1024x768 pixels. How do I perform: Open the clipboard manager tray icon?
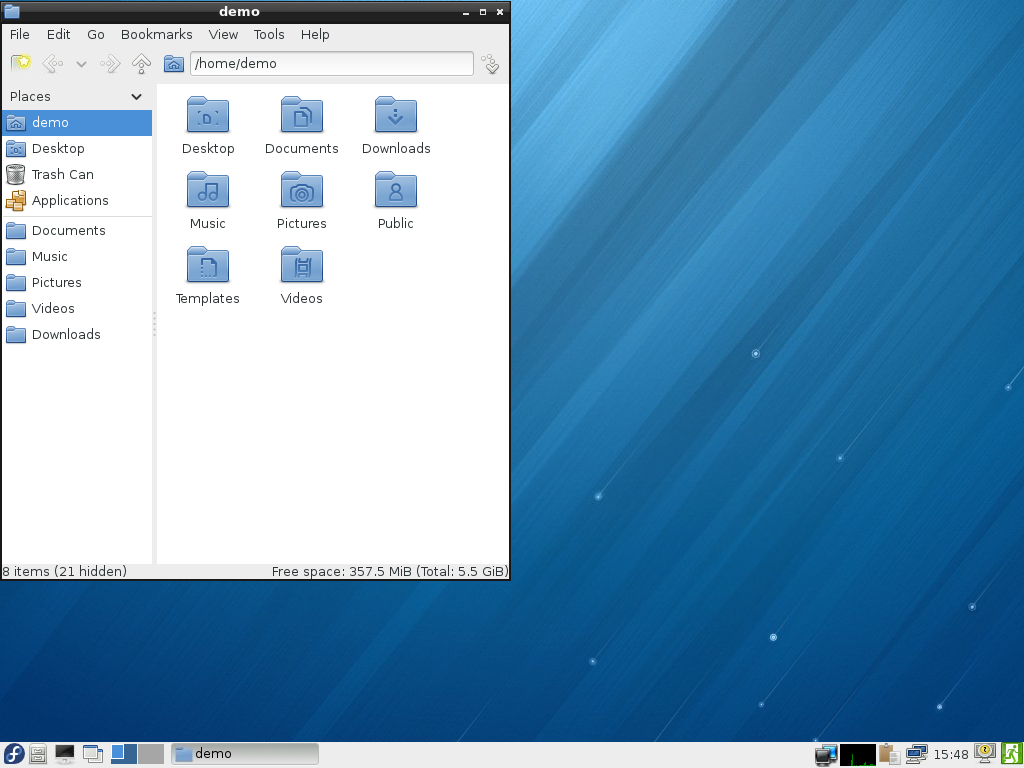(x=889, y=755)
